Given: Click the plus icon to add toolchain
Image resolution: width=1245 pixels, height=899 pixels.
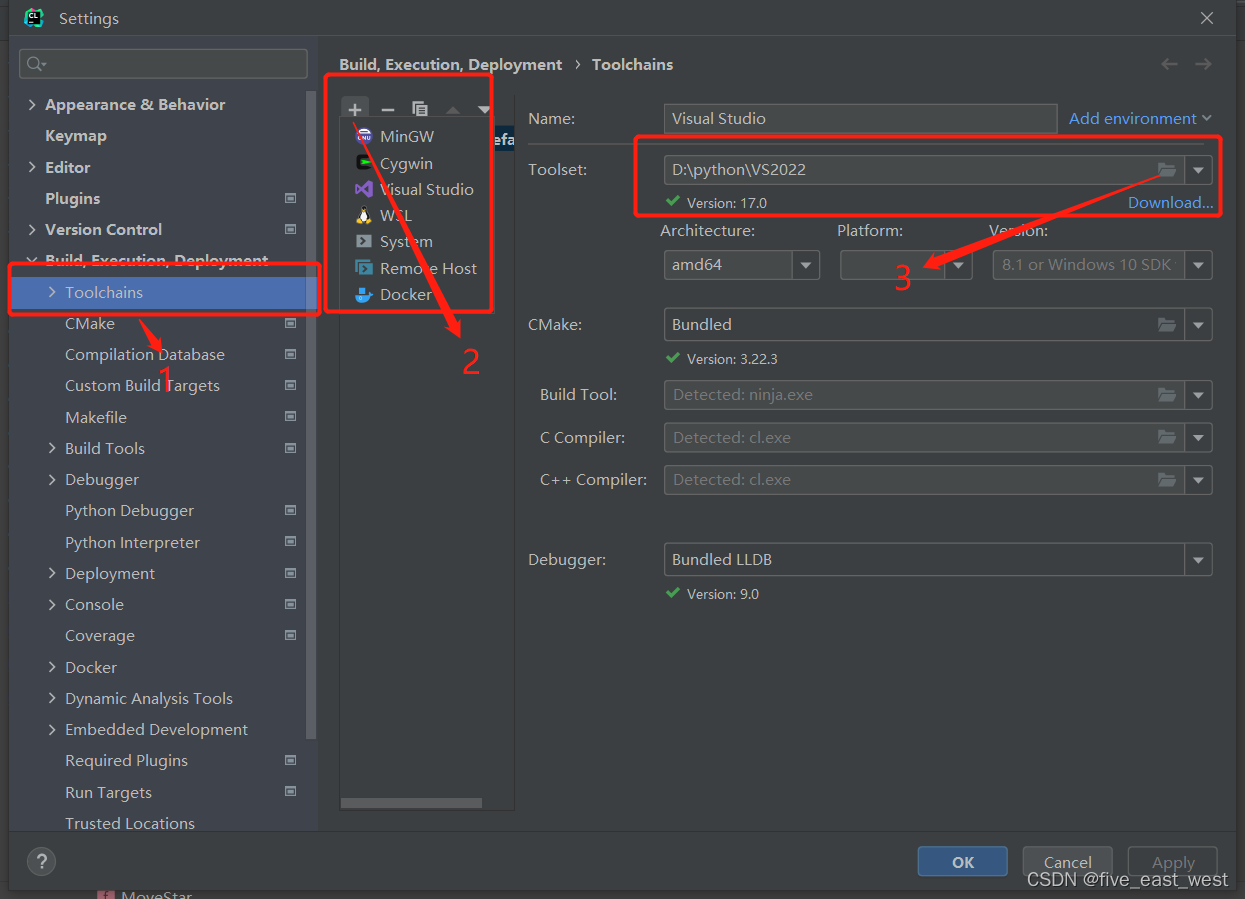Looking at the screenshot, I should (355, 110).
